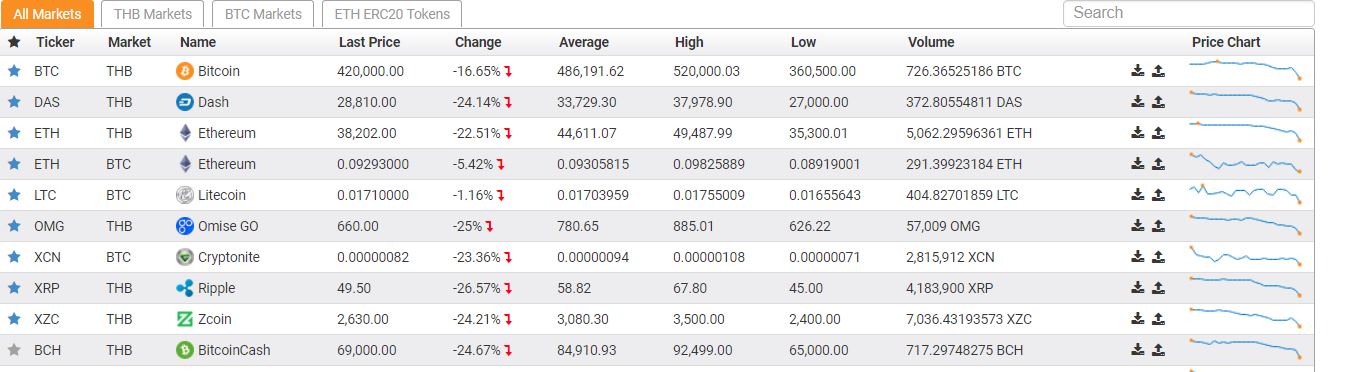Sort the table by the Change column
1356x372 pixels.
click(478, 42)
